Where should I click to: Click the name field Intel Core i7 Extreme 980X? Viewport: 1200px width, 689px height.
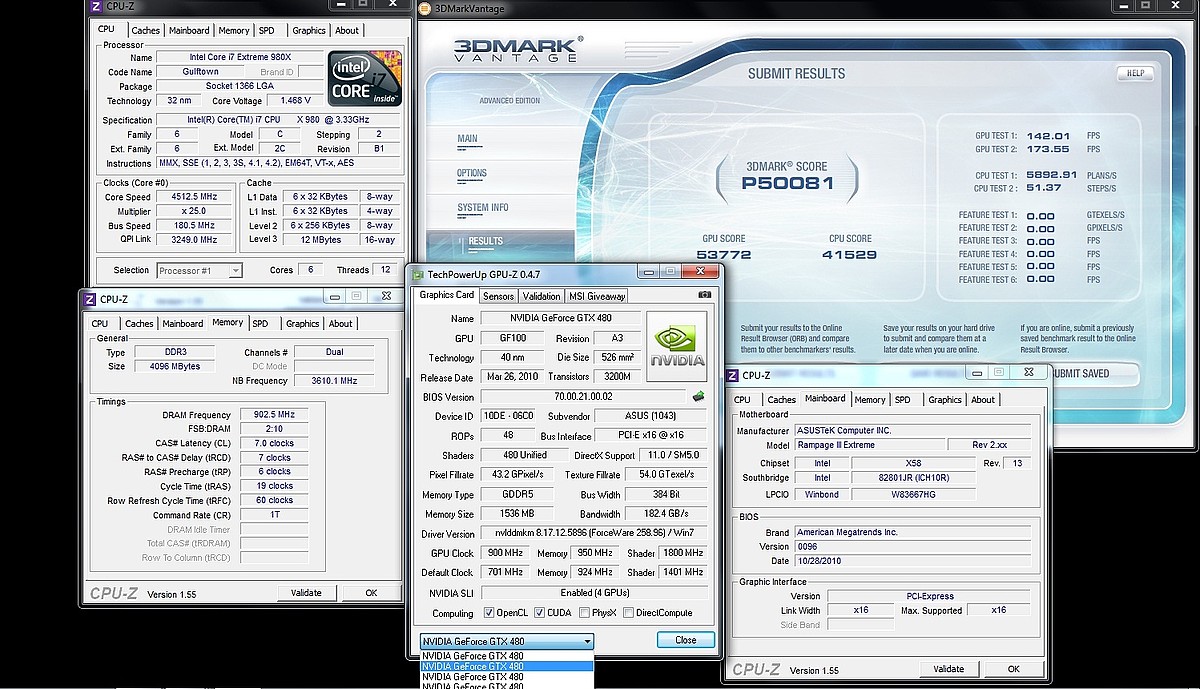tap(238, 58)
